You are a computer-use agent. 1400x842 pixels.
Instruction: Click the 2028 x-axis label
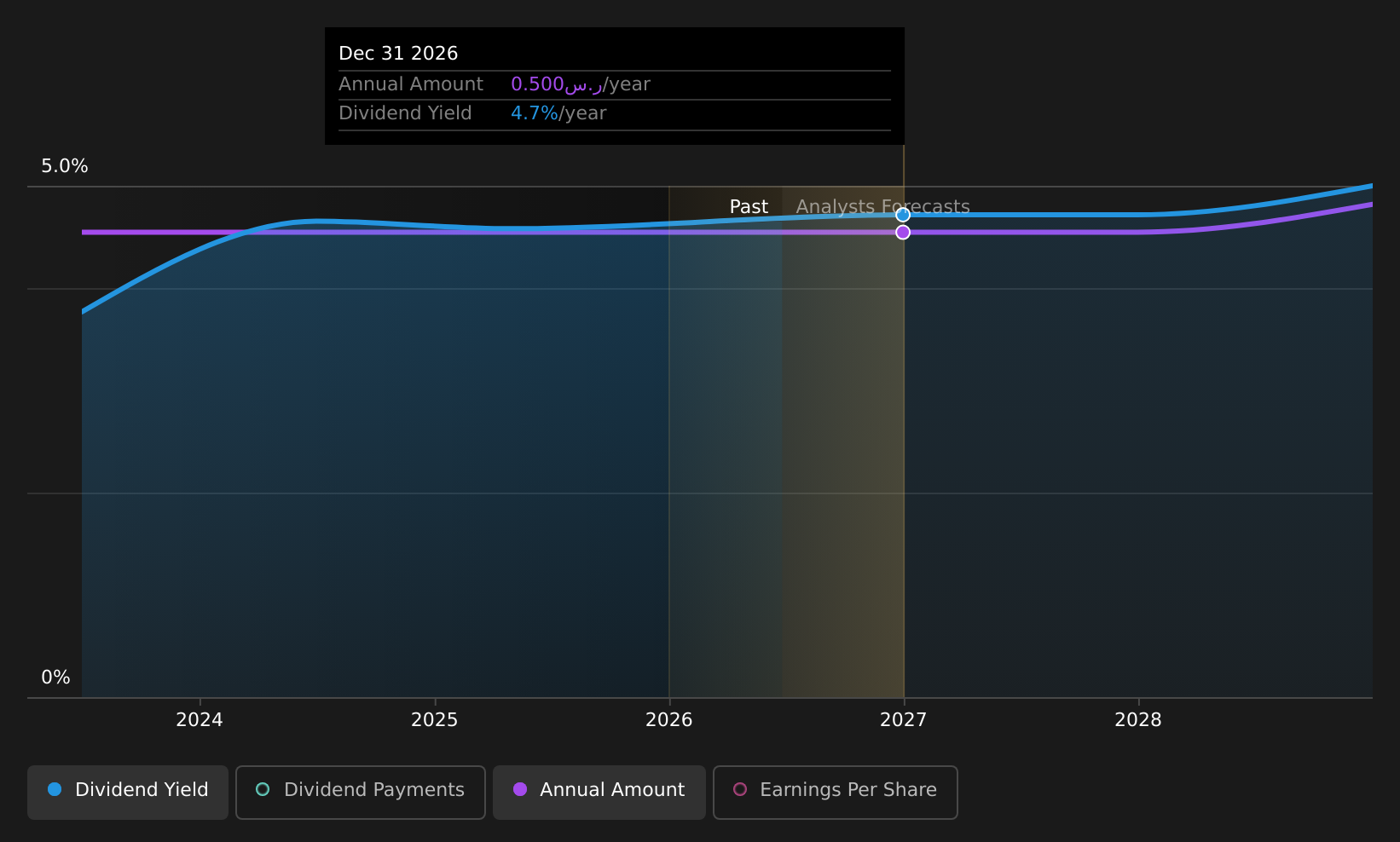(1138, 720)
